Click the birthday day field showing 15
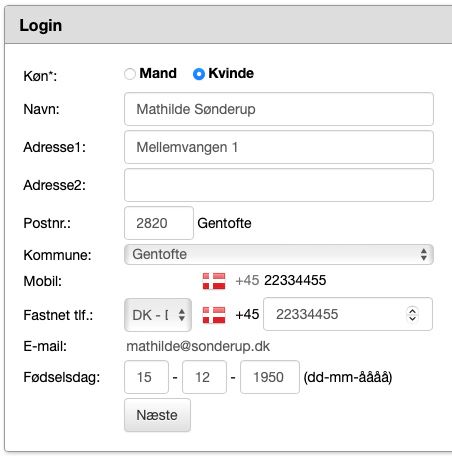 (x=146, y=377)
